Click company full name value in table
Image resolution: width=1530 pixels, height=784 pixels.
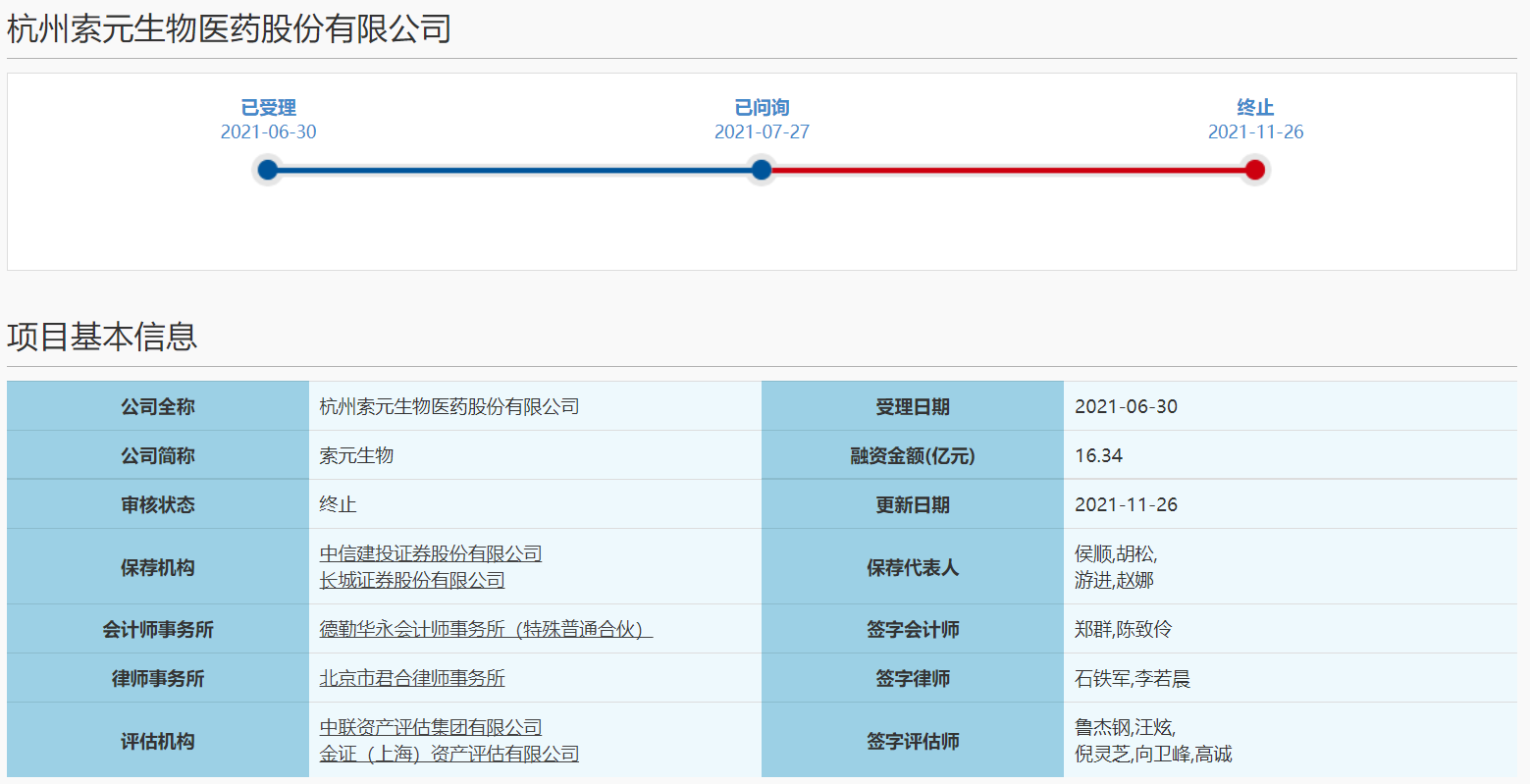coord(449,406)
